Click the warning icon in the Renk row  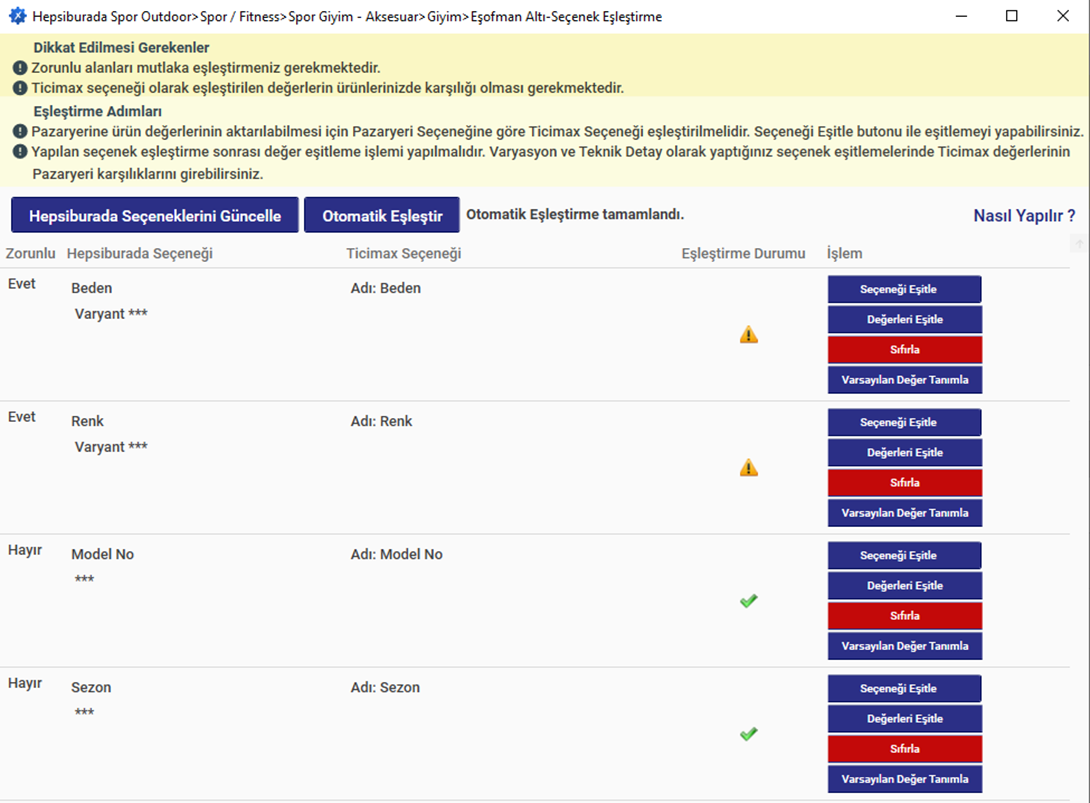(x=749, y=468)
